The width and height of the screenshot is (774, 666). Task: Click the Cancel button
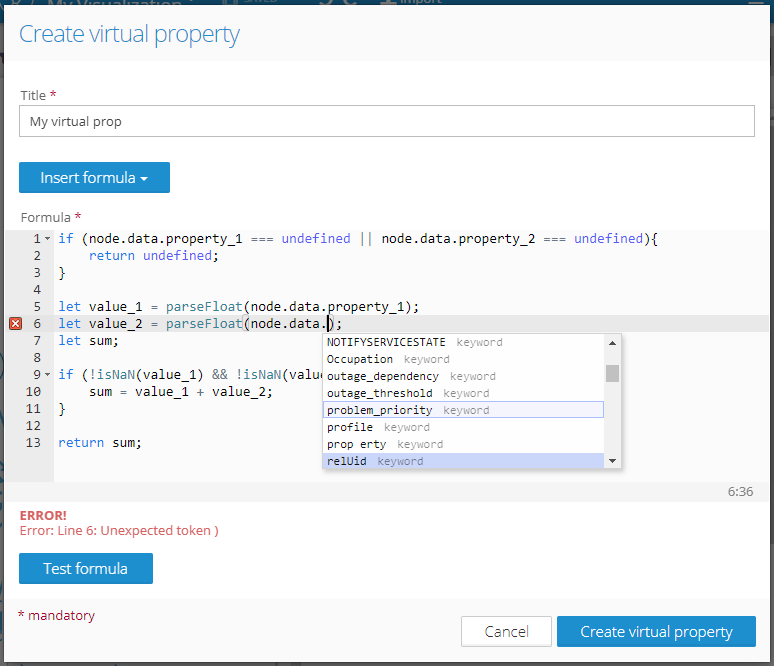point(506,632)
